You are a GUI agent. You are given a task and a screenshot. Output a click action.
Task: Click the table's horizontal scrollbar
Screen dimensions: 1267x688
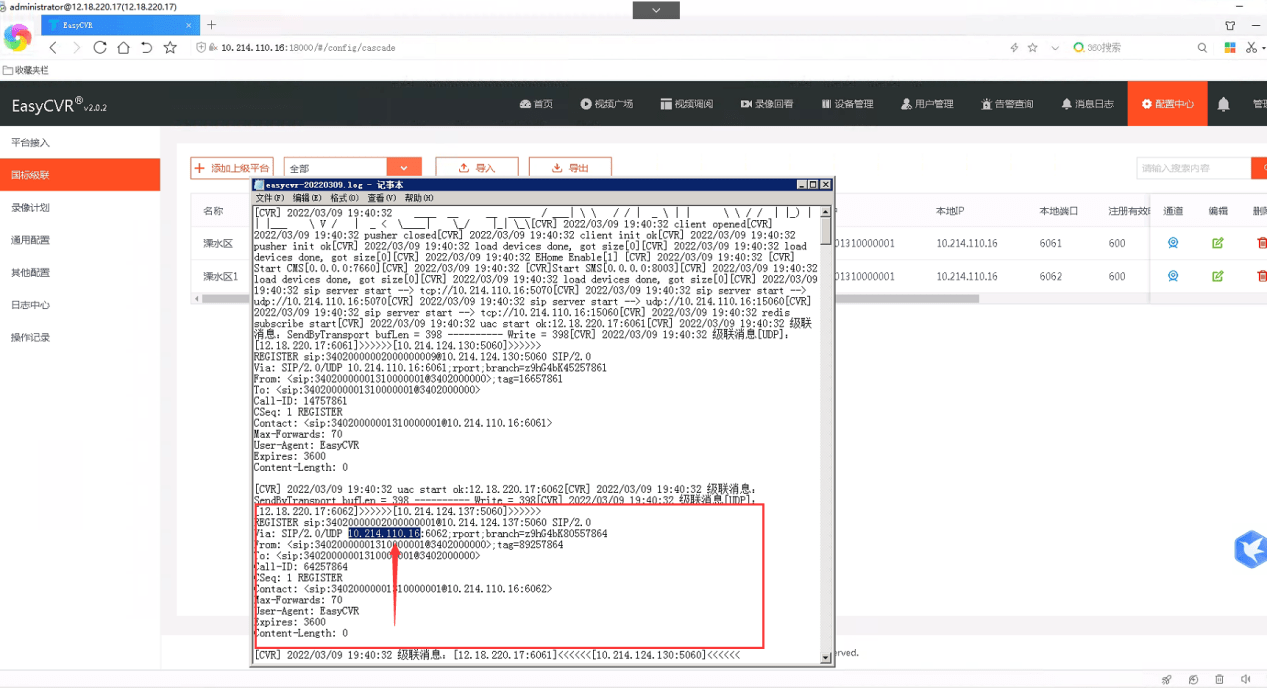905,298
